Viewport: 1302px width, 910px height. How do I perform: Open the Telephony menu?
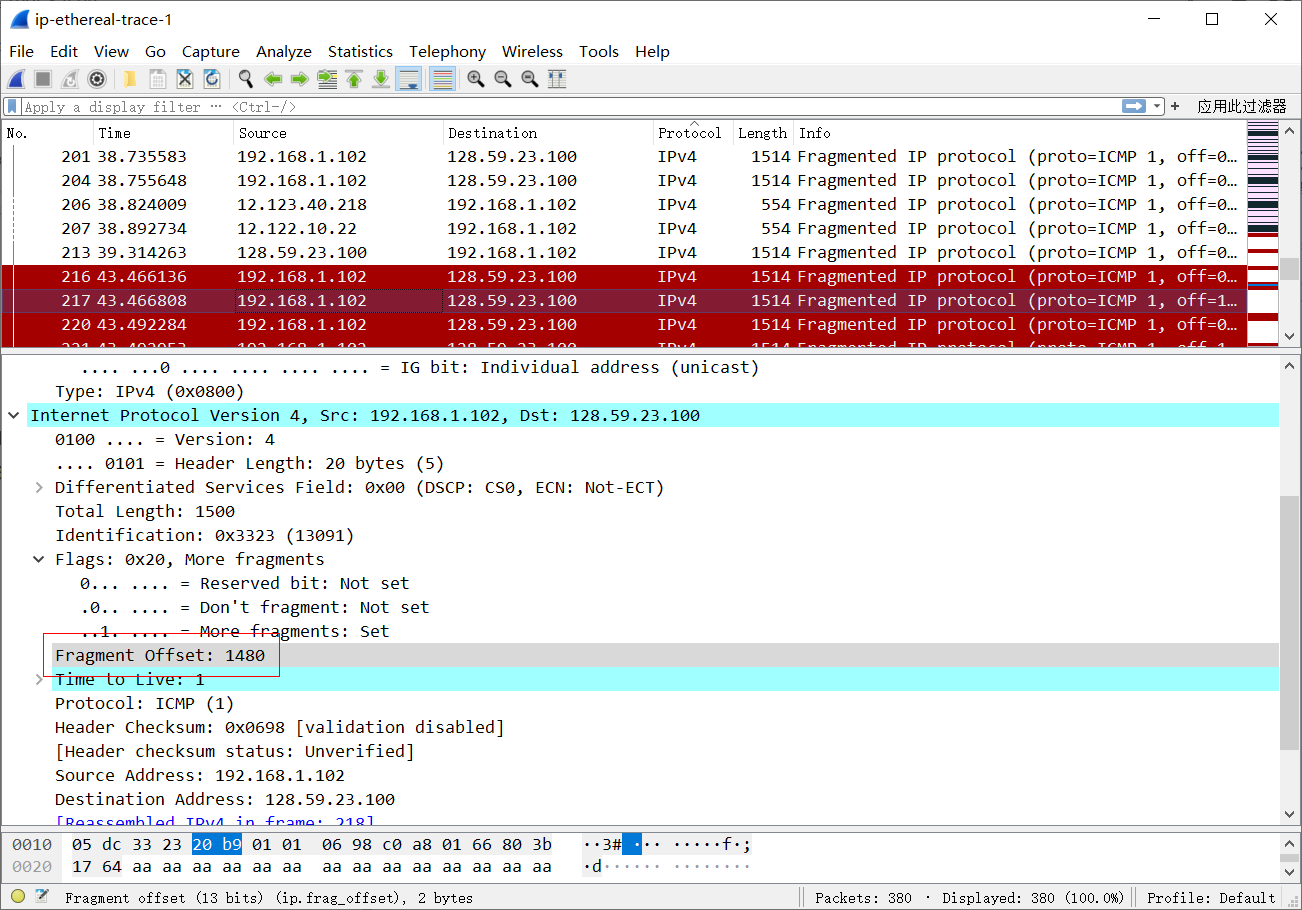pyautogui.click(x=447, y=51)
